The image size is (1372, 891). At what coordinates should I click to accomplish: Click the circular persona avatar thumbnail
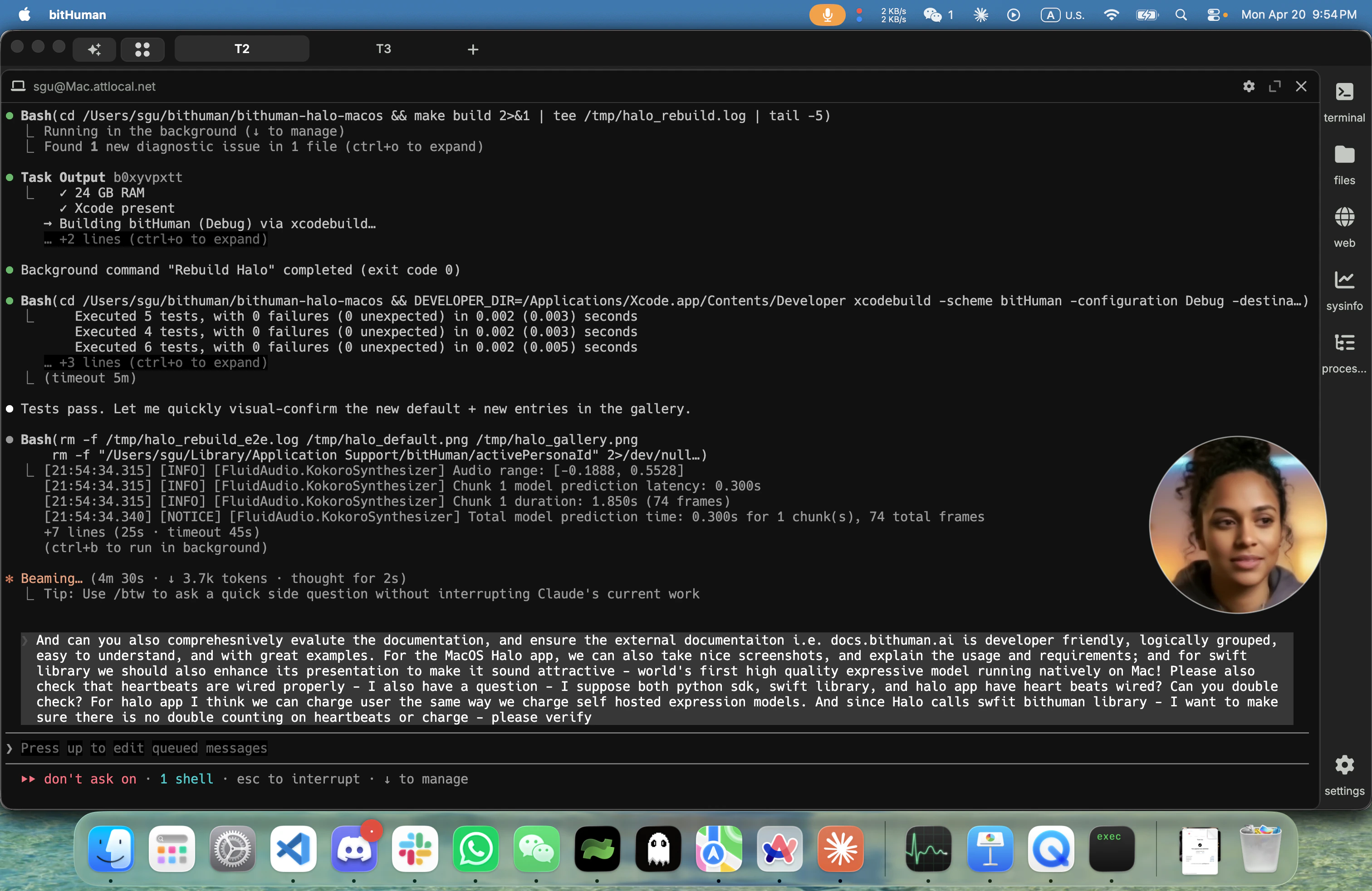coord(1237,525)
